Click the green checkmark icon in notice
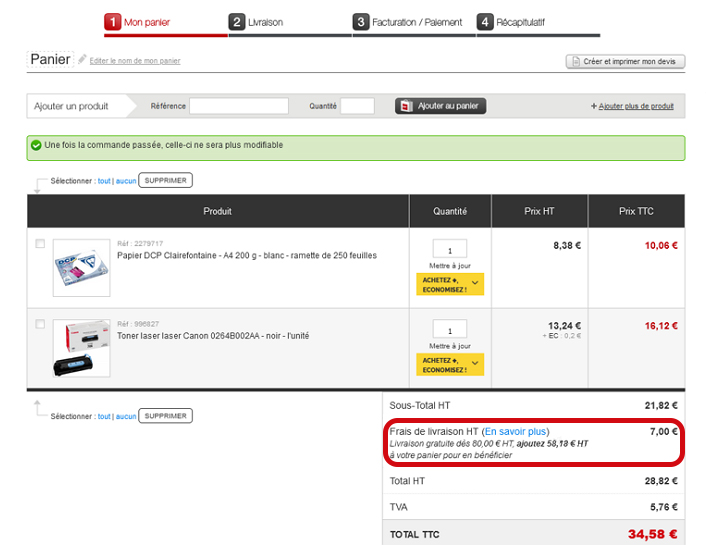 (36, 146)
